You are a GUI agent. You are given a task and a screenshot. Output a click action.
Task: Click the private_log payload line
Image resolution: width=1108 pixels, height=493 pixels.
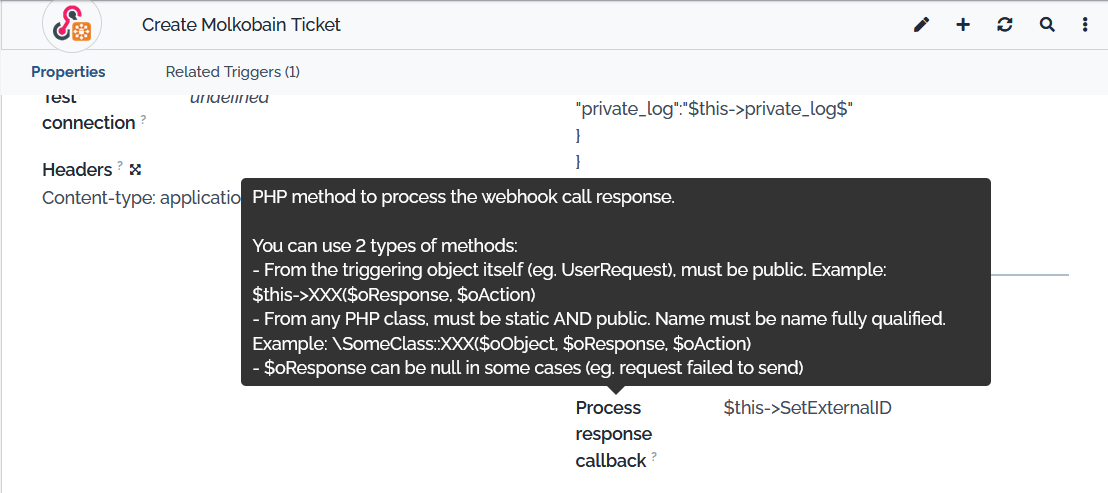pos(714,109)
